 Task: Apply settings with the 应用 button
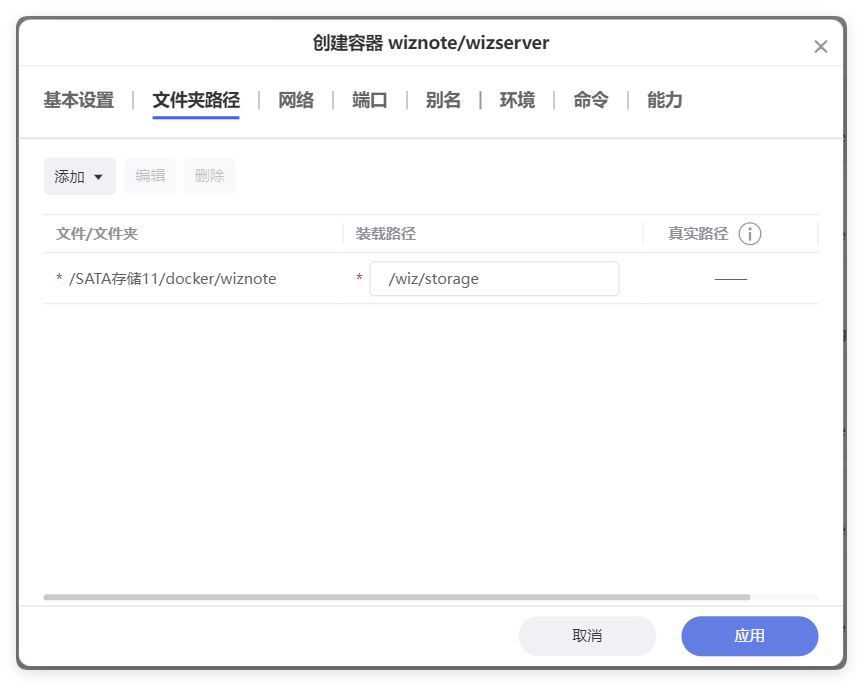coord(749,636)
